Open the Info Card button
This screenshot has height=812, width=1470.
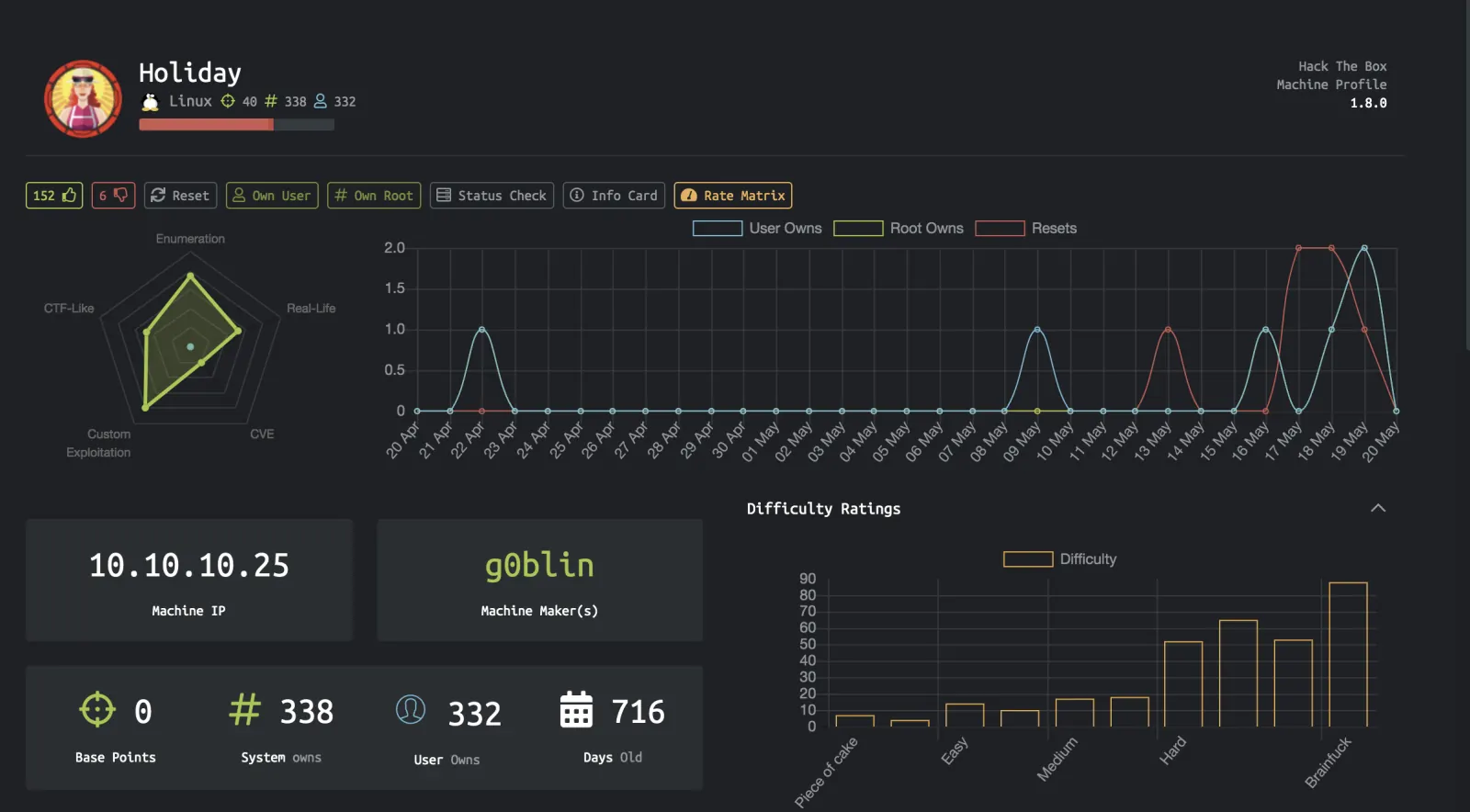coord(614,196)
